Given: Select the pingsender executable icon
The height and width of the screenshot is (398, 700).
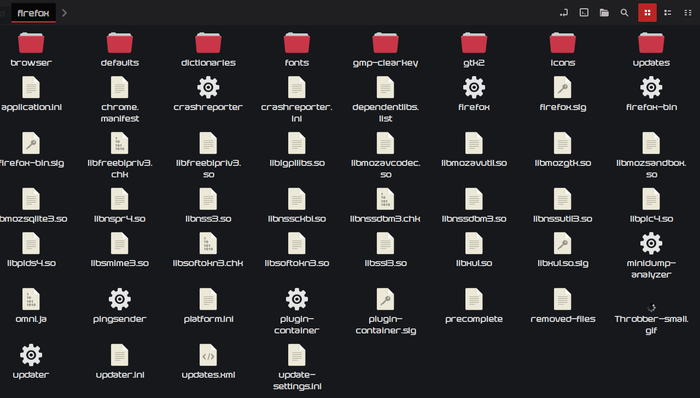Looking at the screenshot, I should click(x=120, y=299).
